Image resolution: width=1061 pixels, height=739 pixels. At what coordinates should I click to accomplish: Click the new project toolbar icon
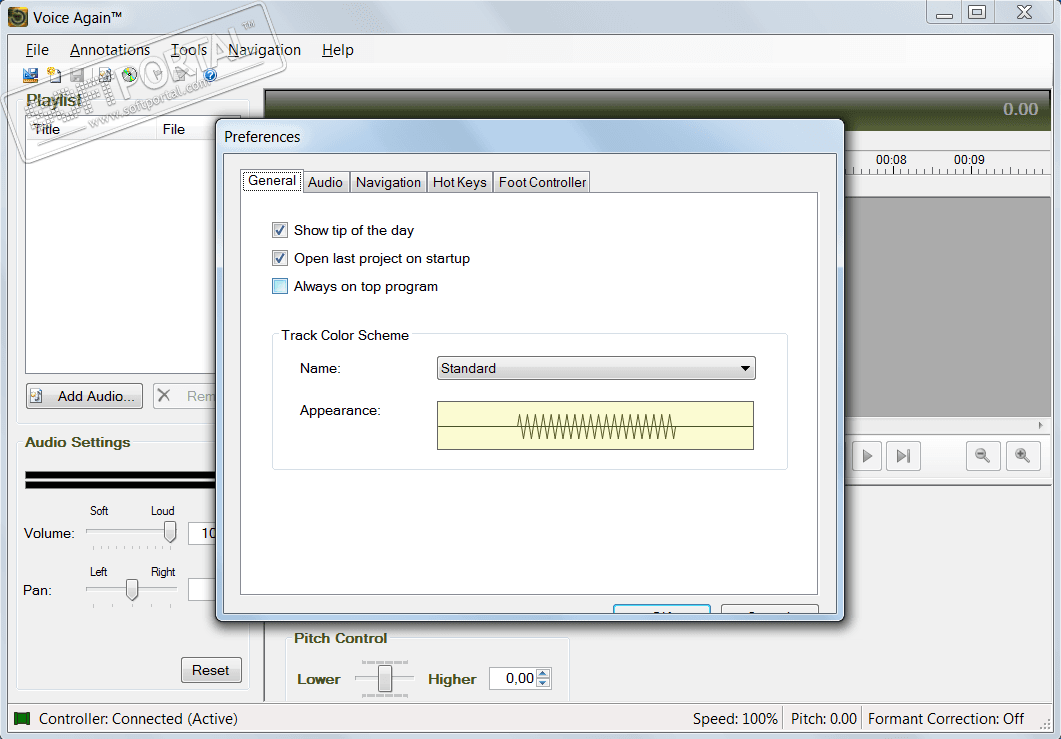[54, 75]
